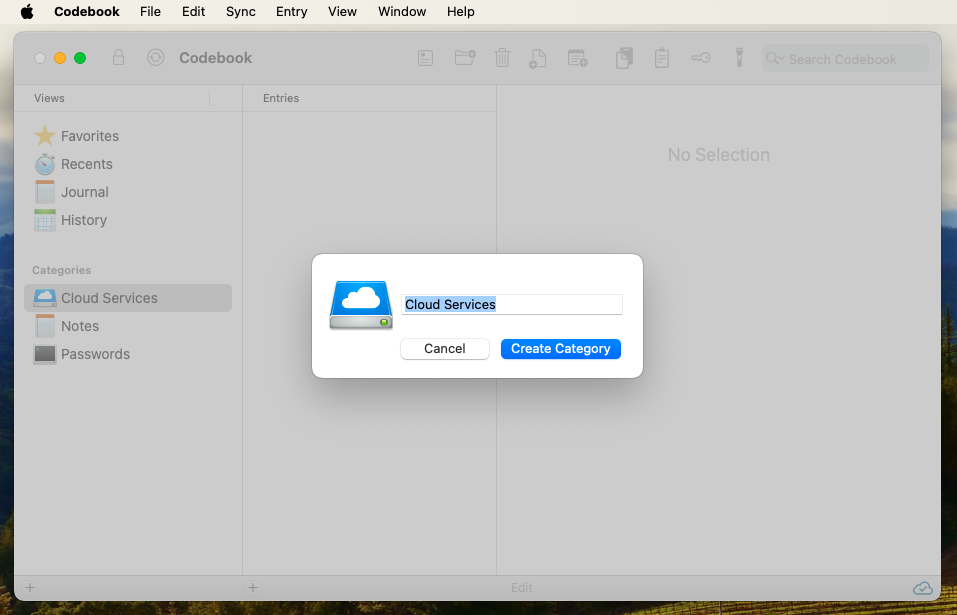This screenshot has height=615, width=957.
Task: Click the lock icon in the toolbar
Action: tap(118, 58)
